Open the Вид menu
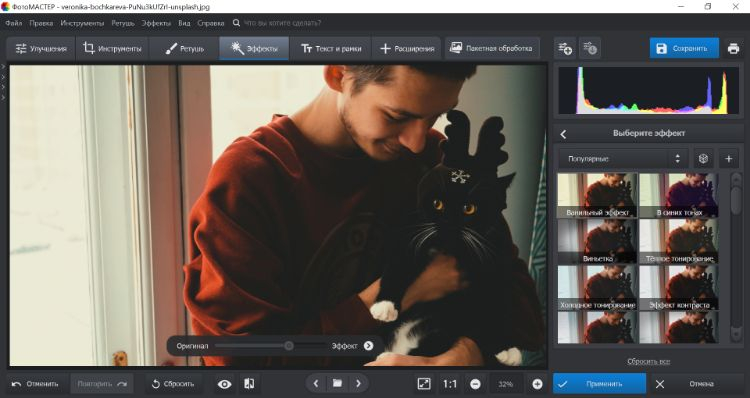 tap(184, 23)
